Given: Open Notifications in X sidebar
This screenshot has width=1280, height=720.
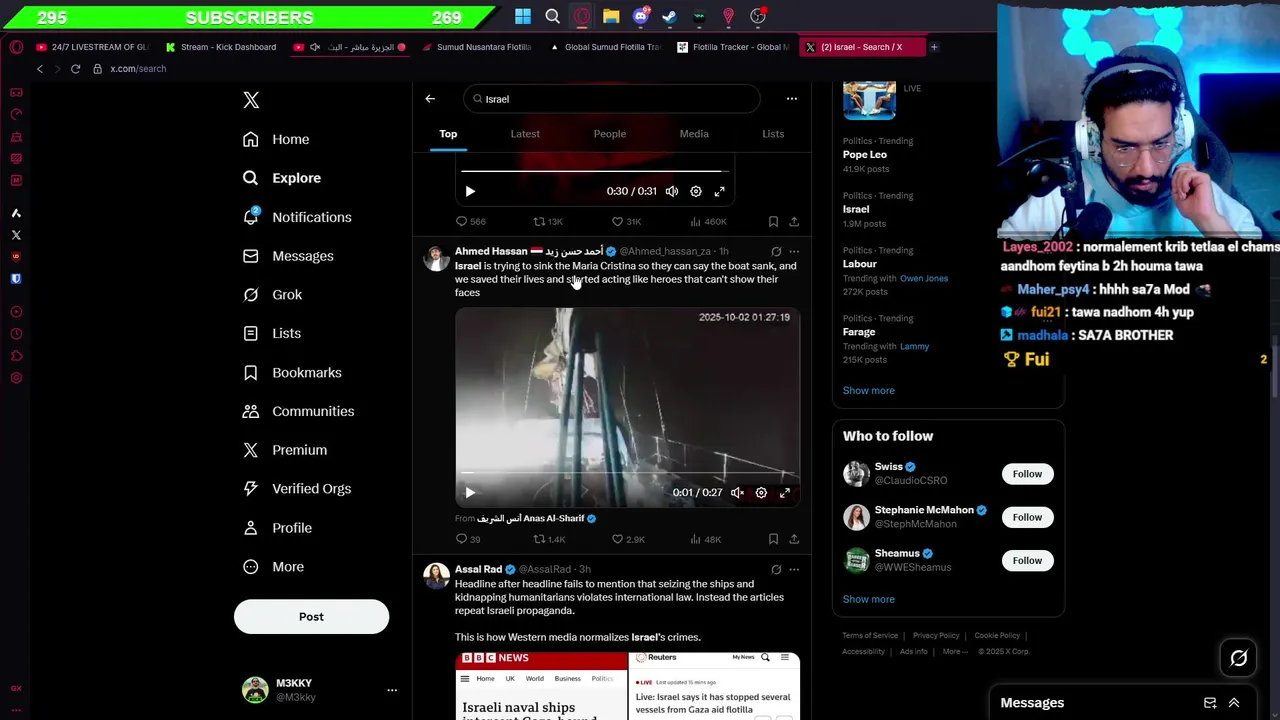Looking at the screenshot, I should pos(298,217).
